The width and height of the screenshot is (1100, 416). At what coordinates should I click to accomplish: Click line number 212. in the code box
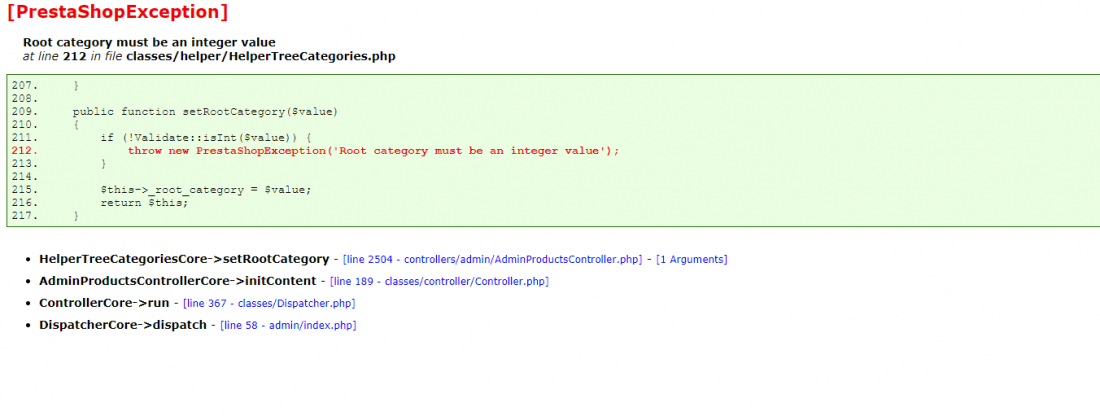24,151
